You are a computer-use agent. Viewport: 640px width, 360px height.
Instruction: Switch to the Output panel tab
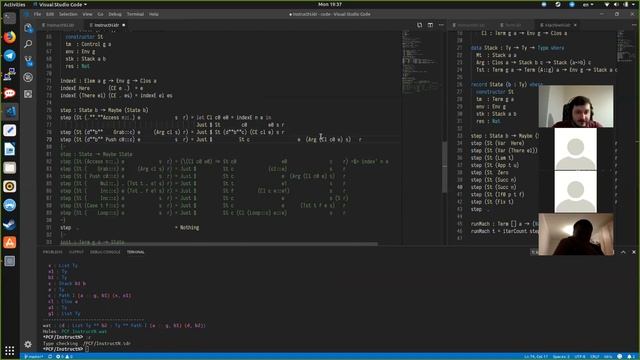76,252
